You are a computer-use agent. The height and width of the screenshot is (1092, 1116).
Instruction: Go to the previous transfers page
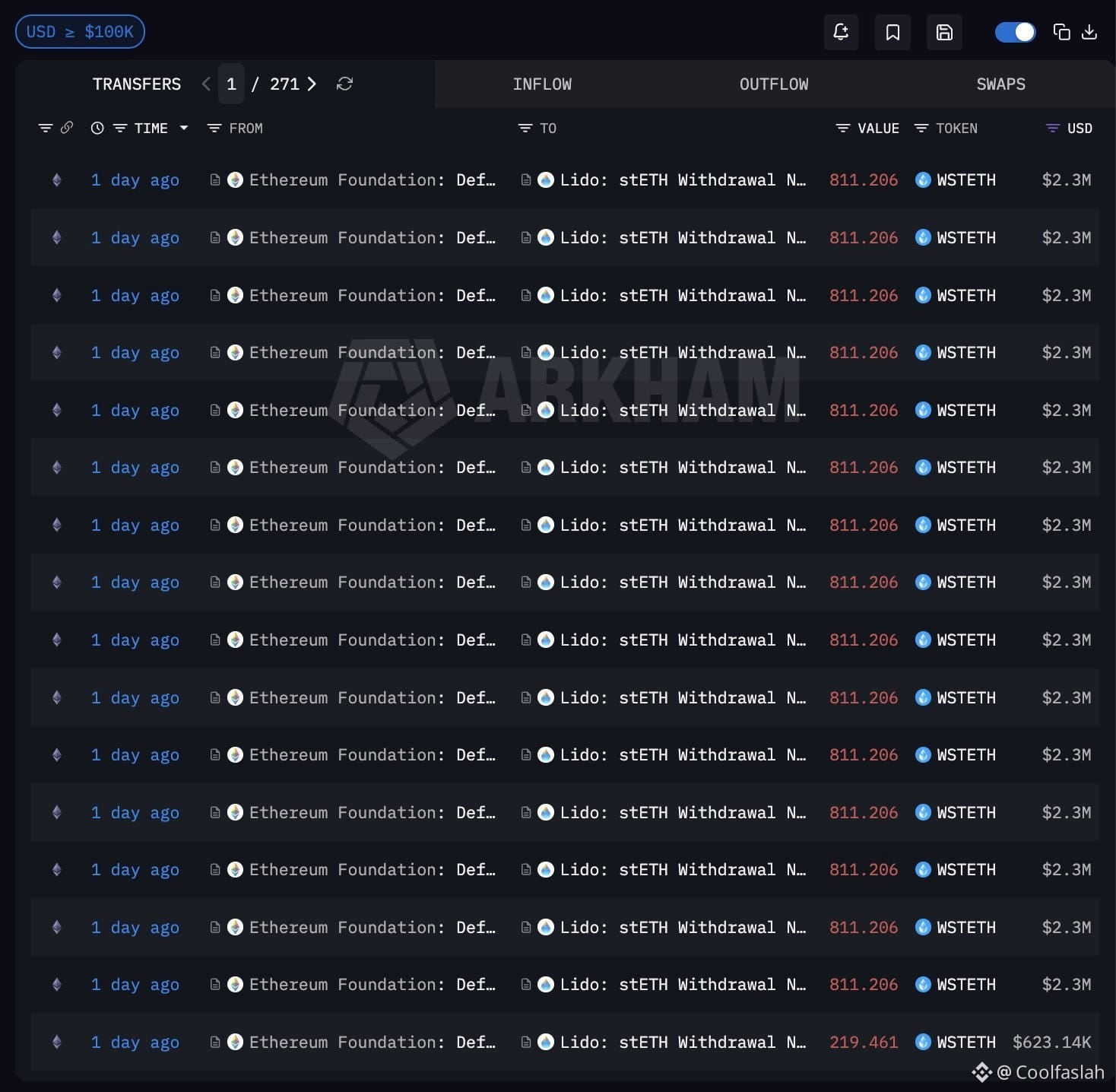pyautogui.click(x=206, y=84)
